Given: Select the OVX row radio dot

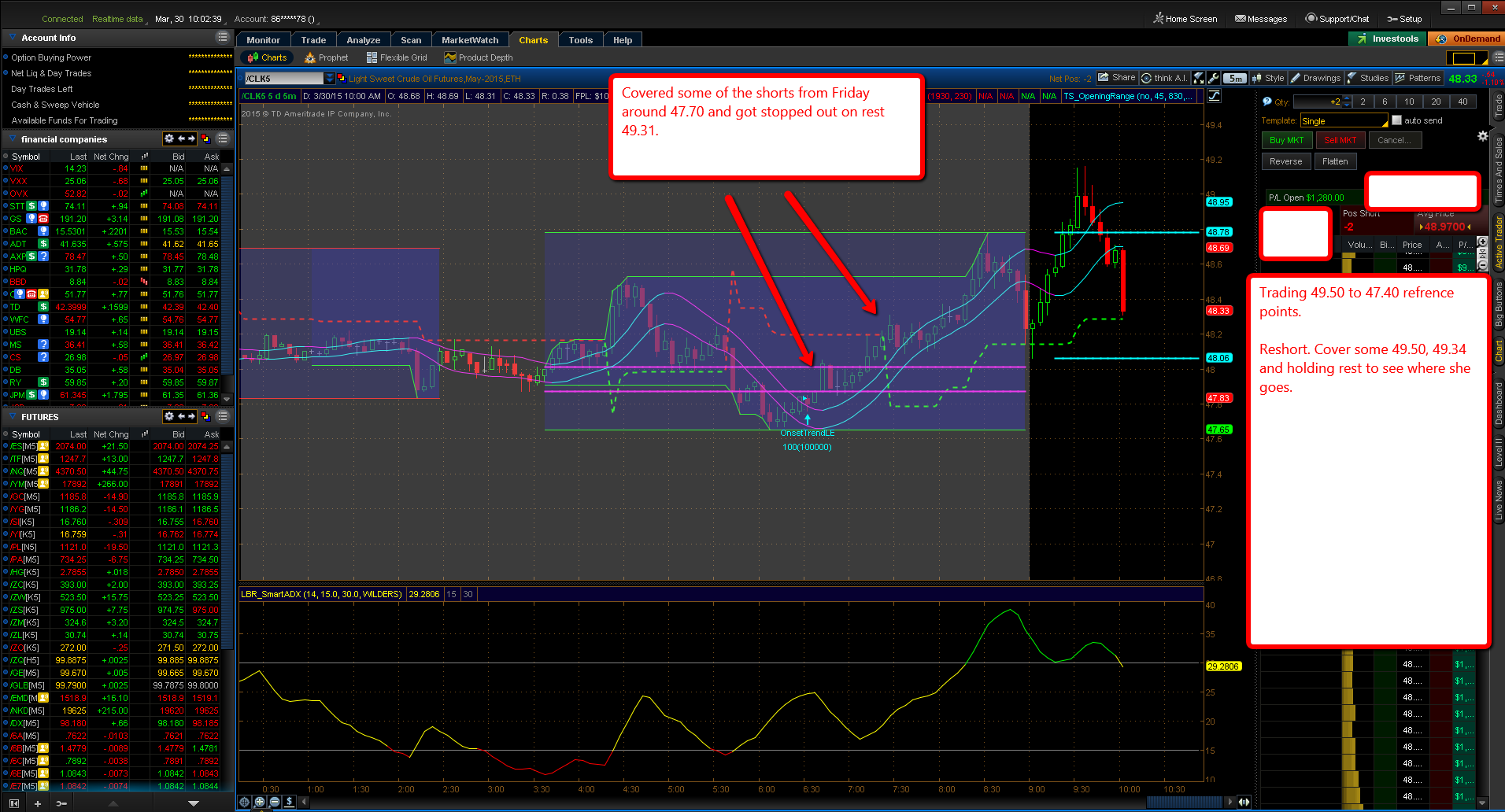Looking at the screenshot, I should (x=6, y=194).
